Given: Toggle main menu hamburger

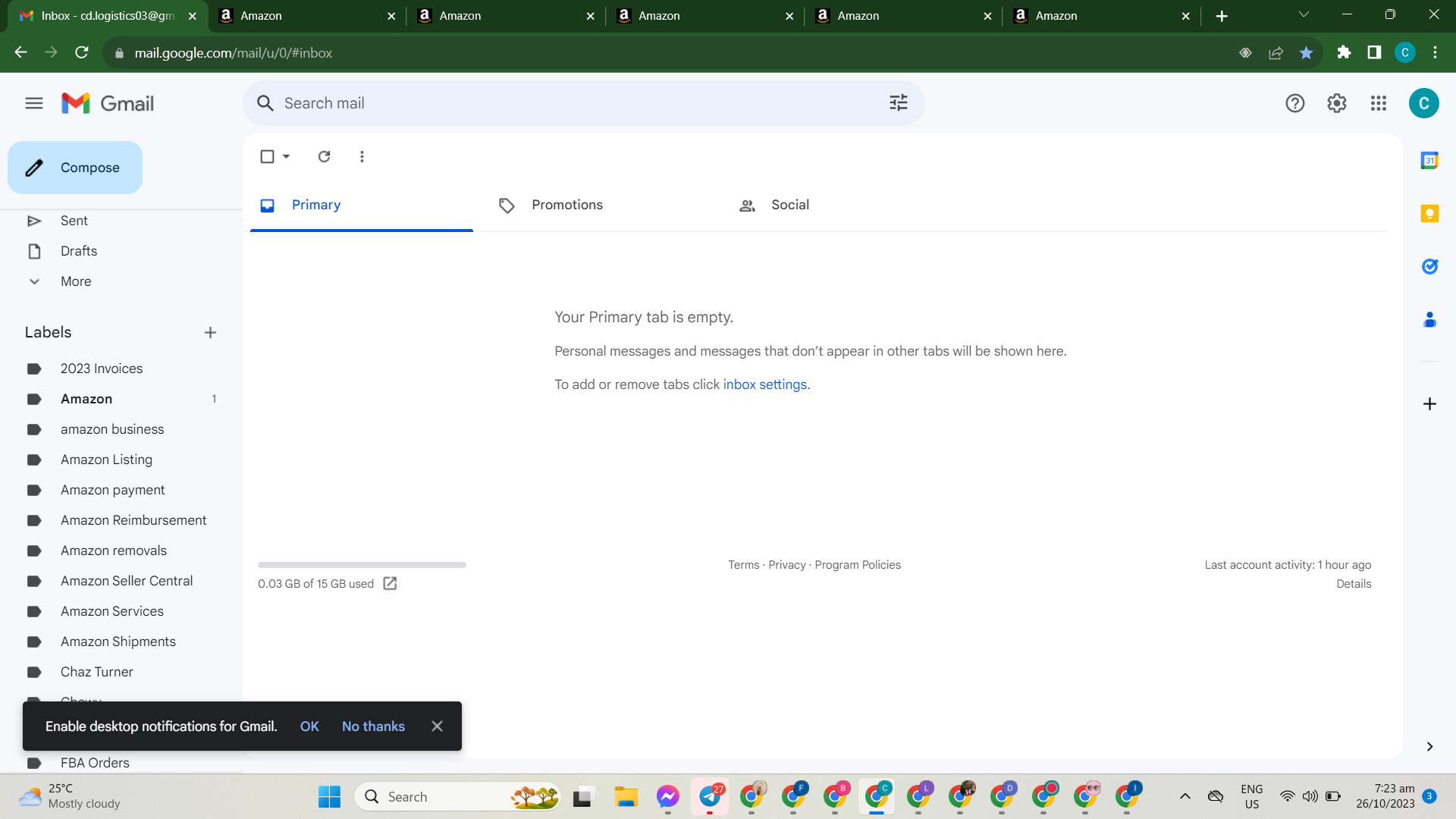Looking at the screenshot, I should pyautogui.click(x=34, y=103).
